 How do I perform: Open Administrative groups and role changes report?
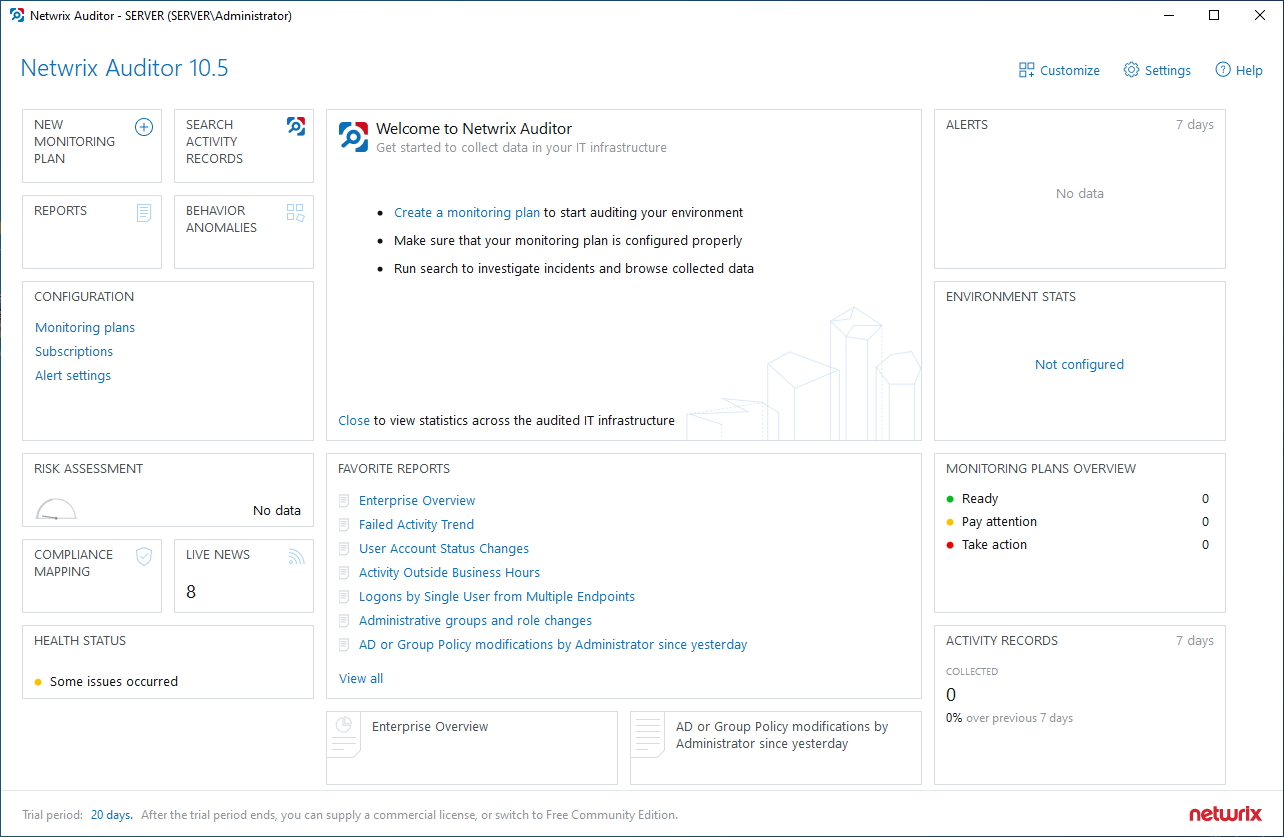click(x=475, y=620)
